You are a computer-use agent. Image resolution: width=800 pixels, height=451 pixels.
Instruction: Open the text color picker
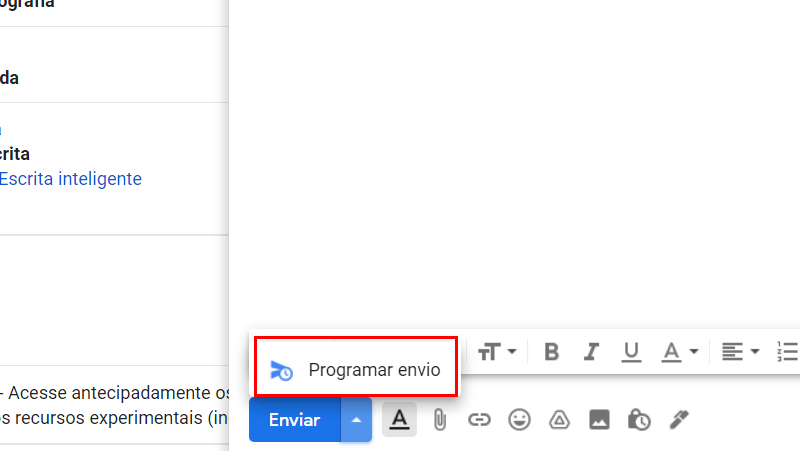point(680,352)
